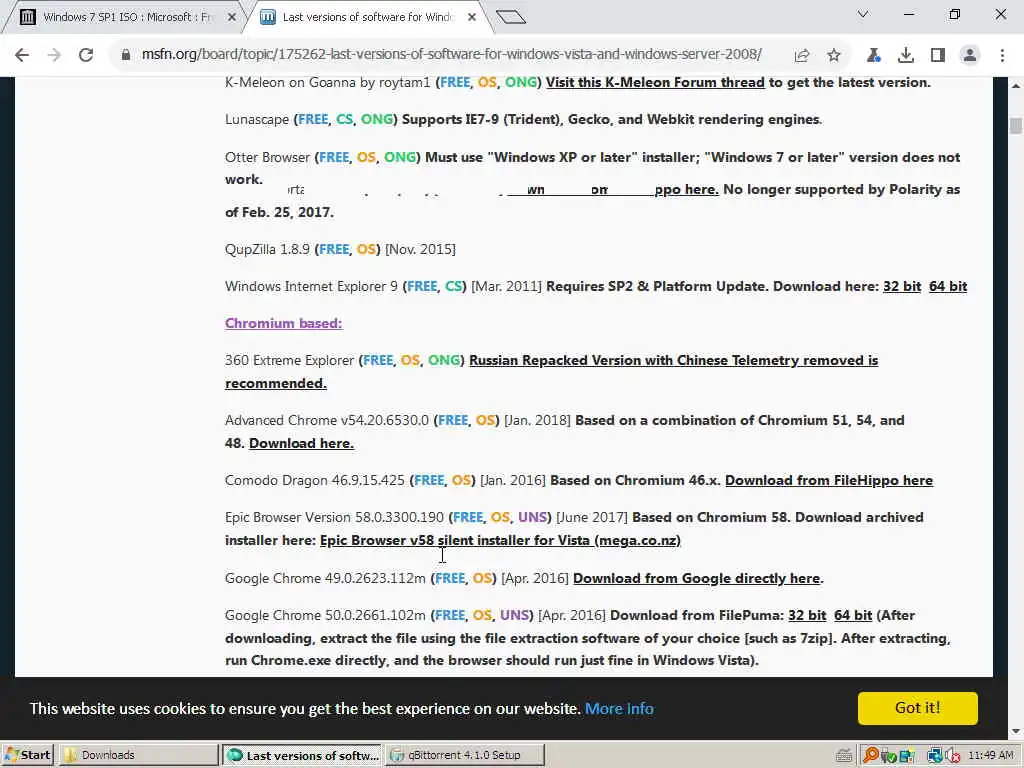Click the Lunascape browser entry text

point(257,120)
